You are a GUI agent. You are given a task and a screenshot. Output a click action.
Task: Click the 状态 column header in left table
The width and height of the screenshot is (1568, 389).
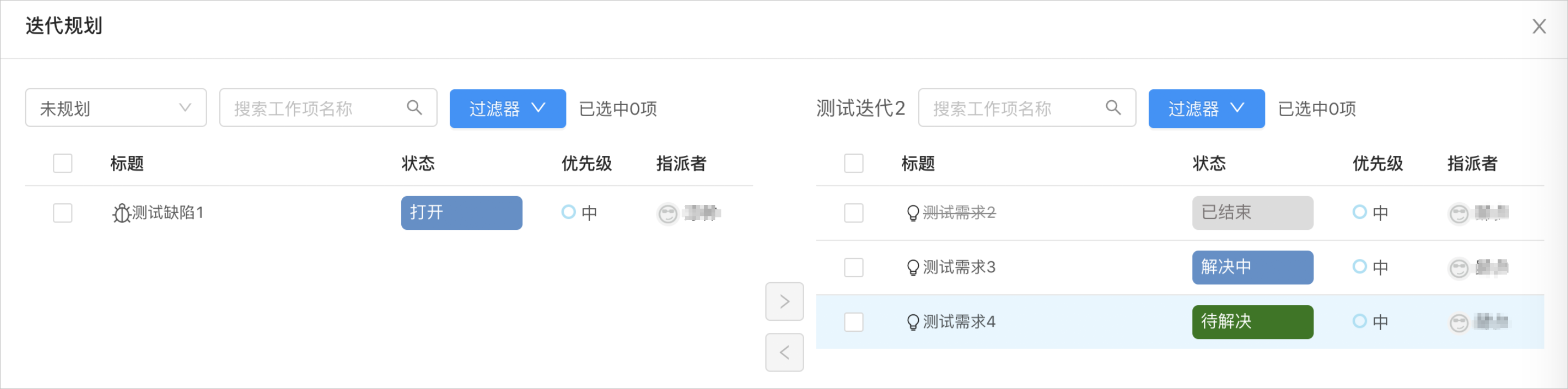(x=418, y=163)
